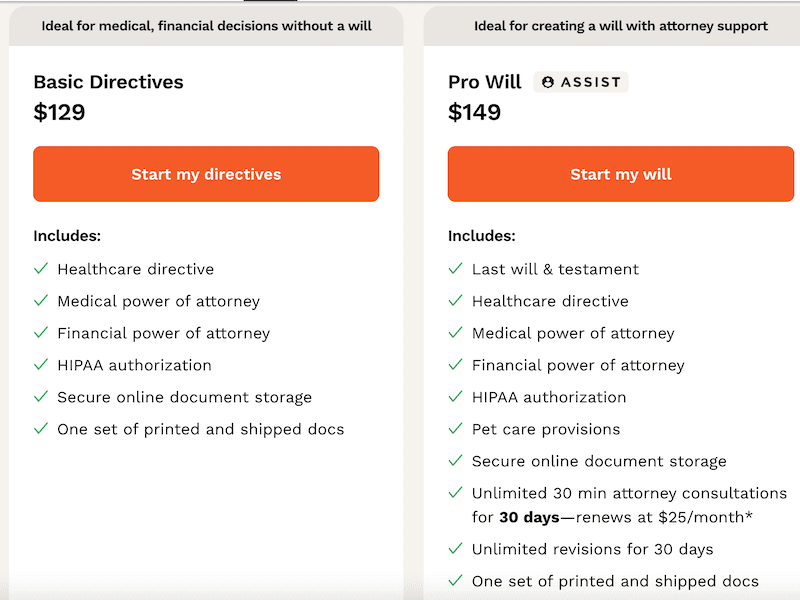This screenshot has height=600, width=800.
Task: Click checkmark beside "HIPAA authorization" in Basic plan
Action: click(x=41, y=365)
